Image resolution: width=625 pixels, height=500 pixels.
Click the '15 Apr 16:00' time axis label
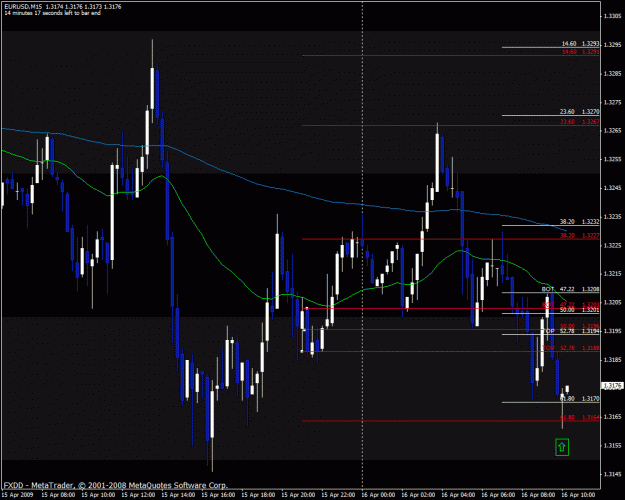(218, 495)
